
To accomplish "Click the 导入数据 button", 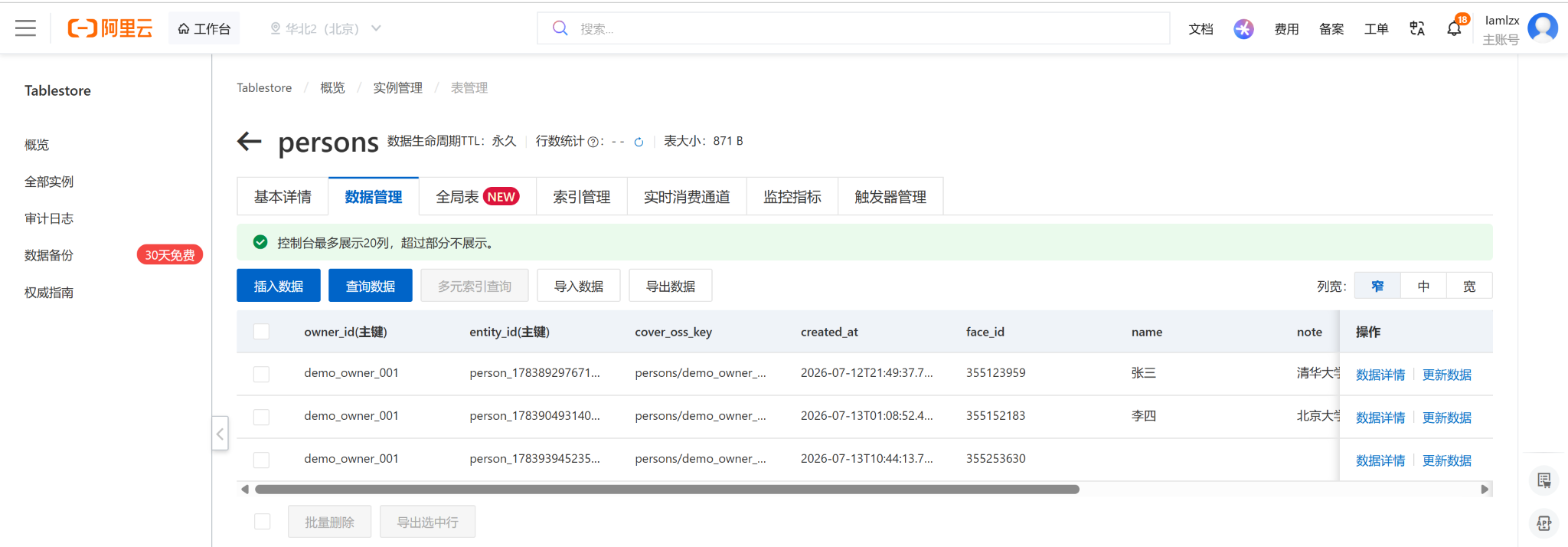I will (579, 286).
